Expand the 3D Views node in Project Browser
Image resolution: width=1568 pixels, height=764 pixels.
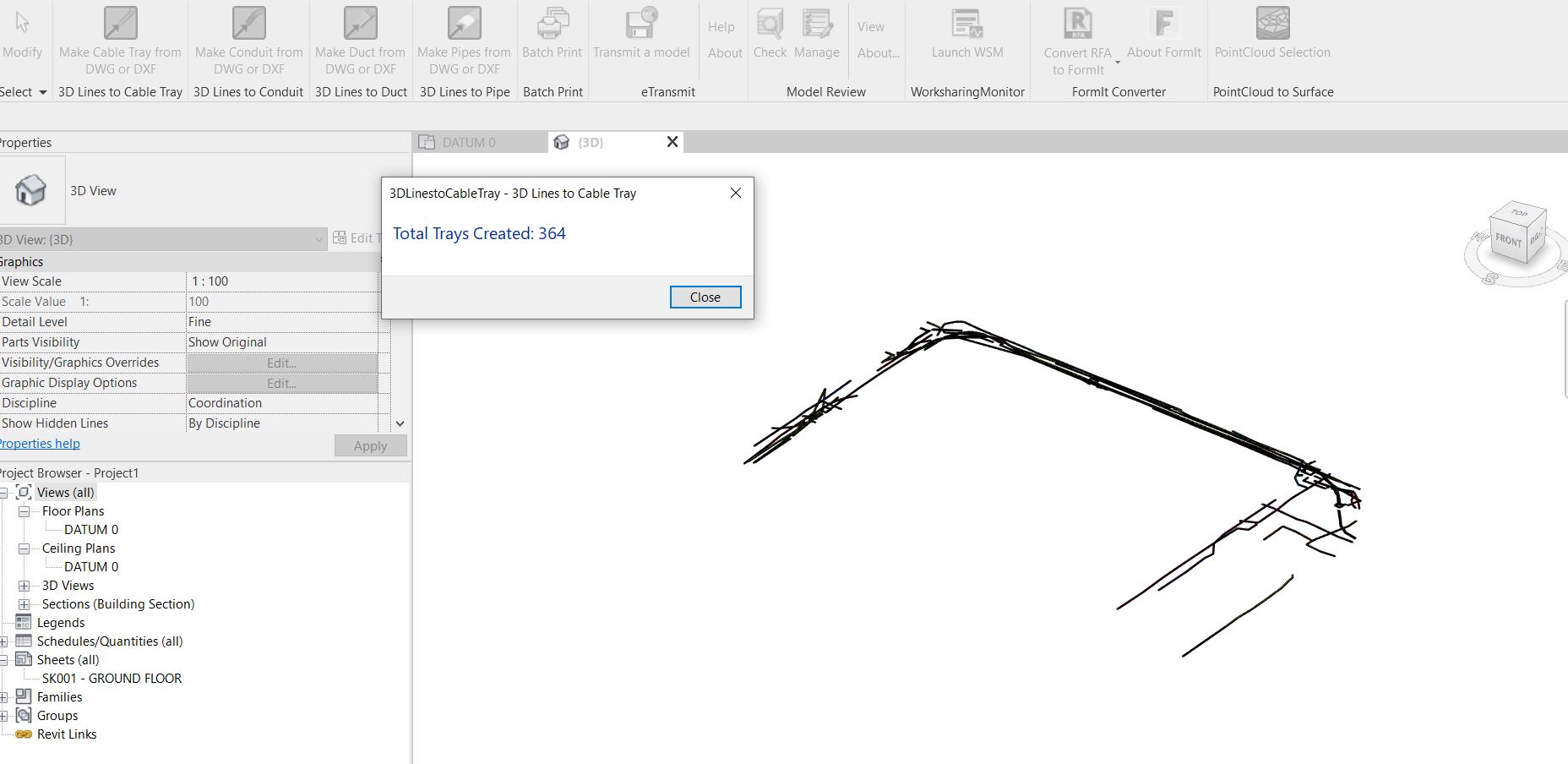pyautogui.click(x=22, y=585)
